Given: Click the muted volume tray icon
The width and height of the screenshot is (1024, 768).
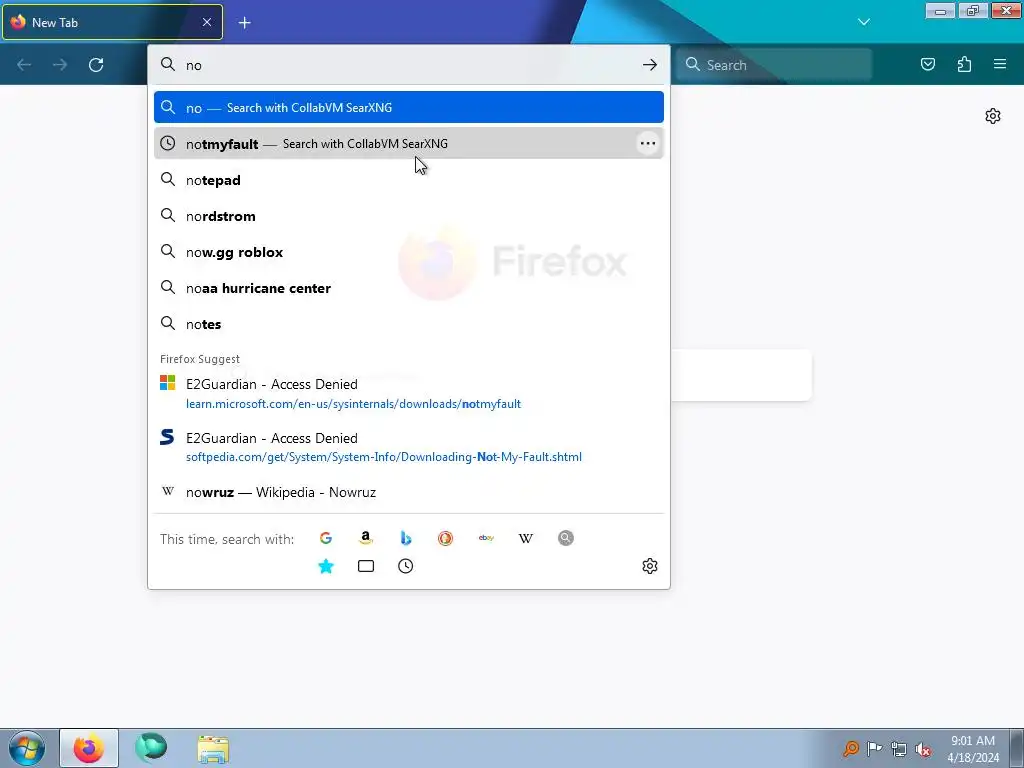Looking at the screenshot, I should [x=923, y=749].
